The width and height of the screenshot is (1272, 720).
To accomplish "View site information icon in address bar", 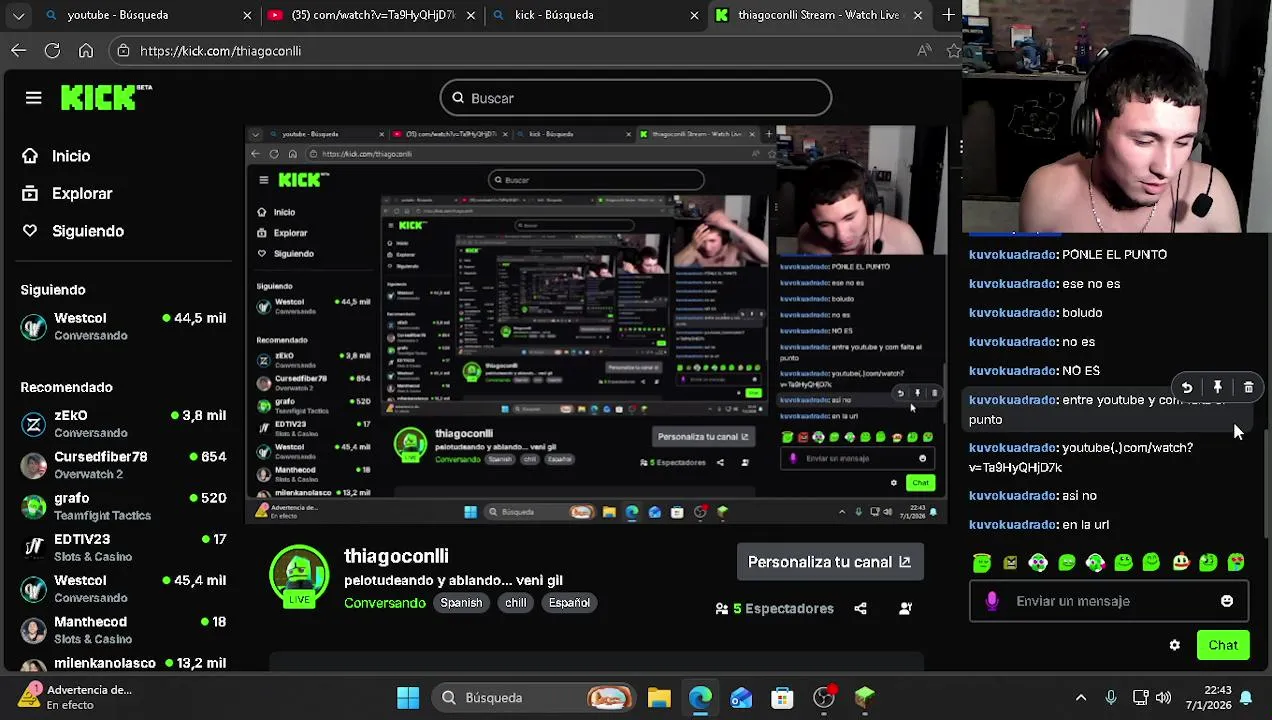I will [x=123, y=50].
